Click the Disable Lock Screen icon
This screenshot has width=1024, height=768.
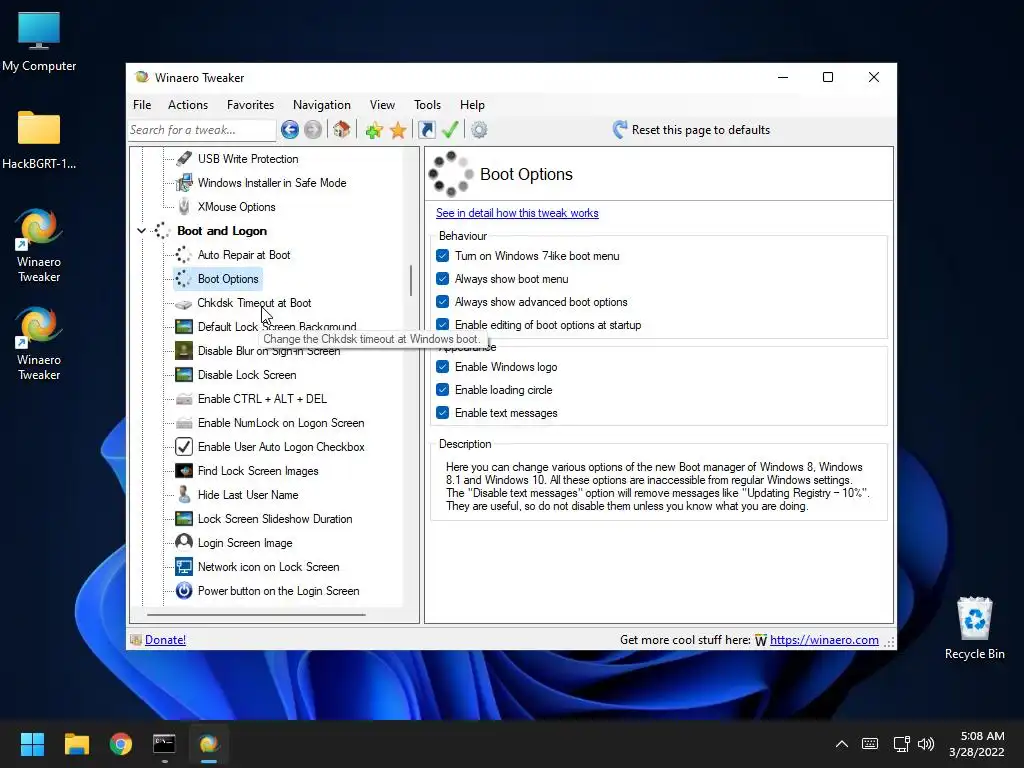click(184, 375)
